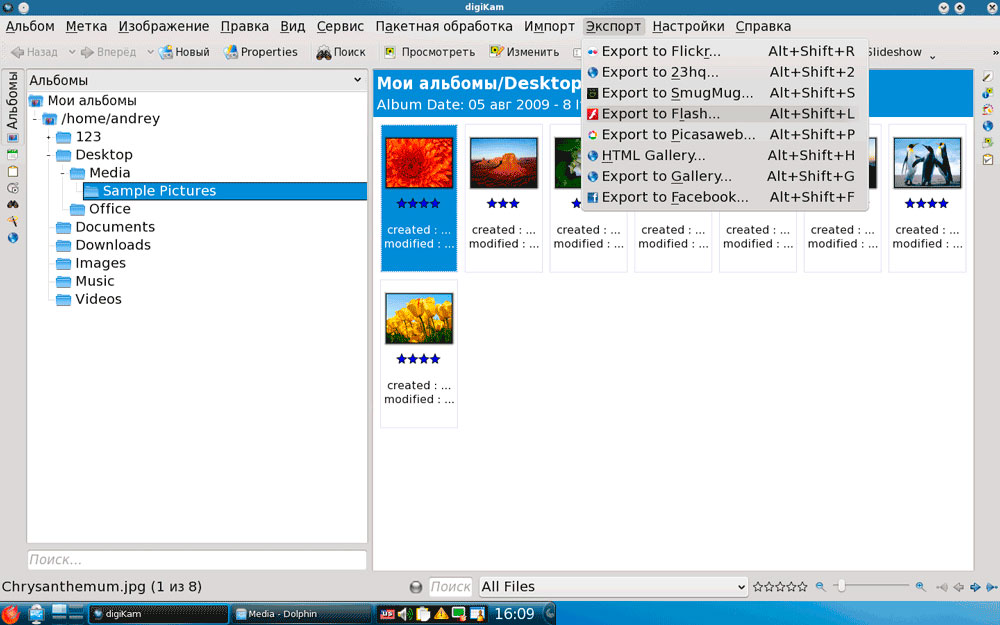
Task: Collapse the /home/andrey tree node
Action: (35, 119)
